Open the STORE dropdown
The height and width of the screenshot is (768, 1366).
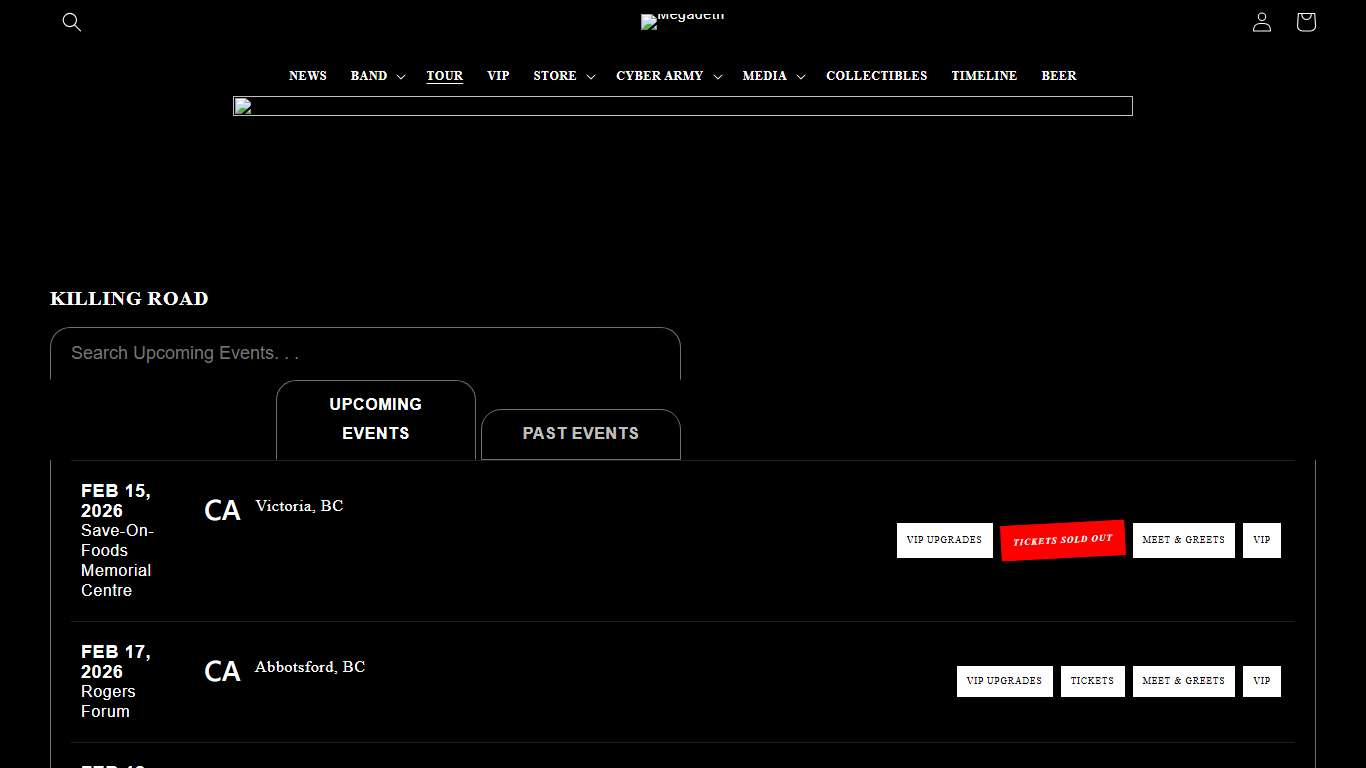[x=563, y=75]
